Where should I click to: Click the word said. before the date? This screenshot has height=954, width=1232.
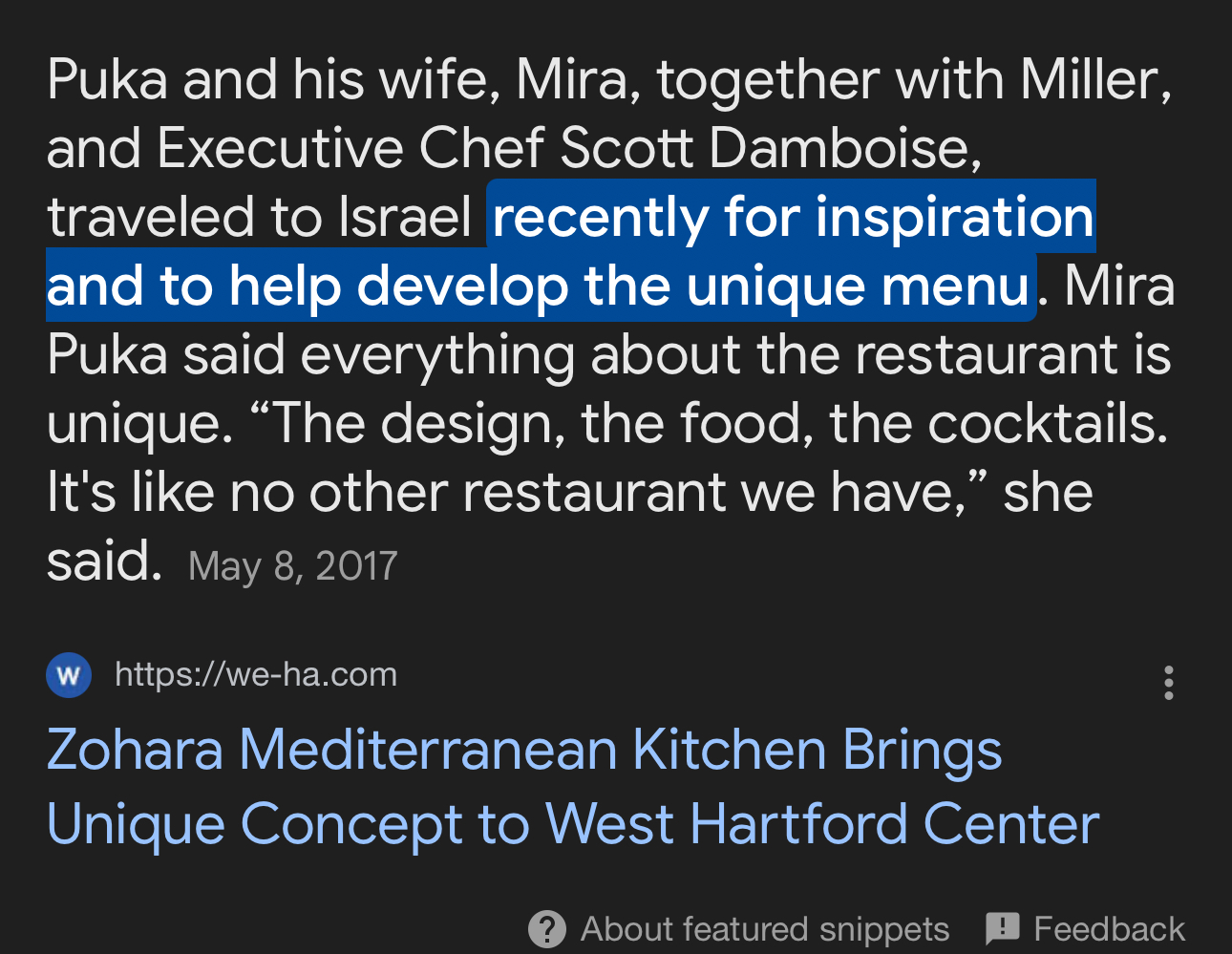coord(104,562)
